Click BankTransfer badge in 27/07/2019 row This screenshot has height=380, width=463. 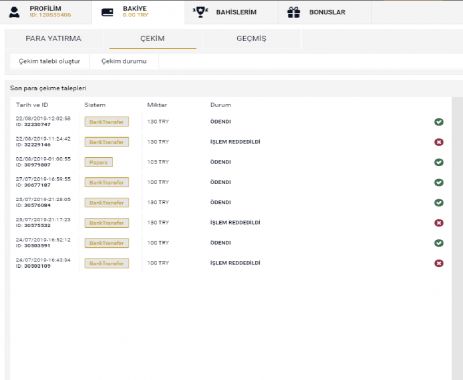[x=107, y=182]
